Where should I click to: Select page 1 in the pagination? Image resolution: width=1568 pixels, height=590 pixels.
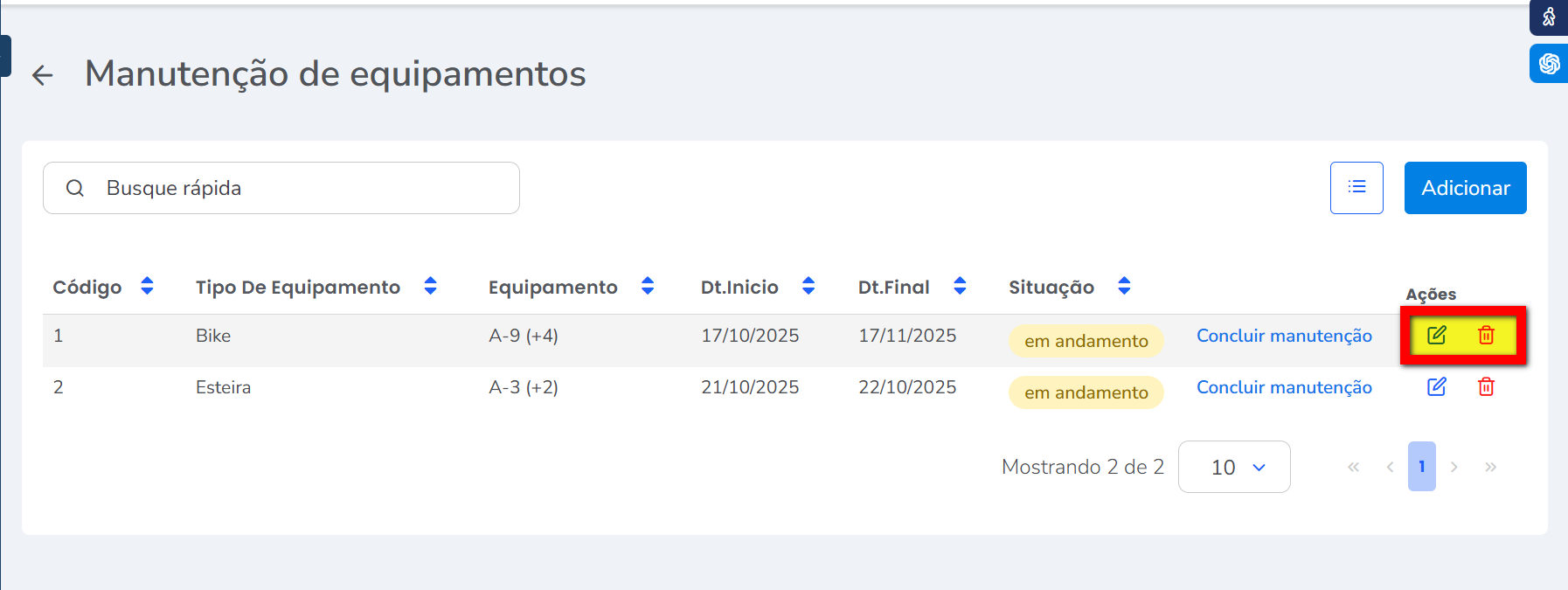click(1421, 467)
